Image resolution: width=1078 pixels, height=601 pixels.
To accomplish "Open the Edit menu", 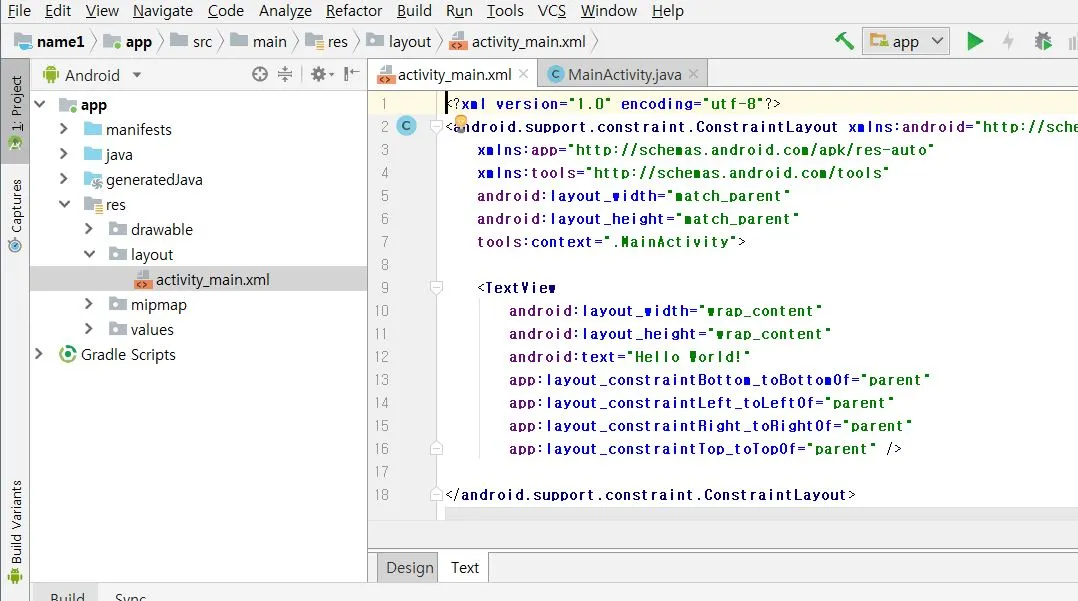I will (x=58, y=11).
